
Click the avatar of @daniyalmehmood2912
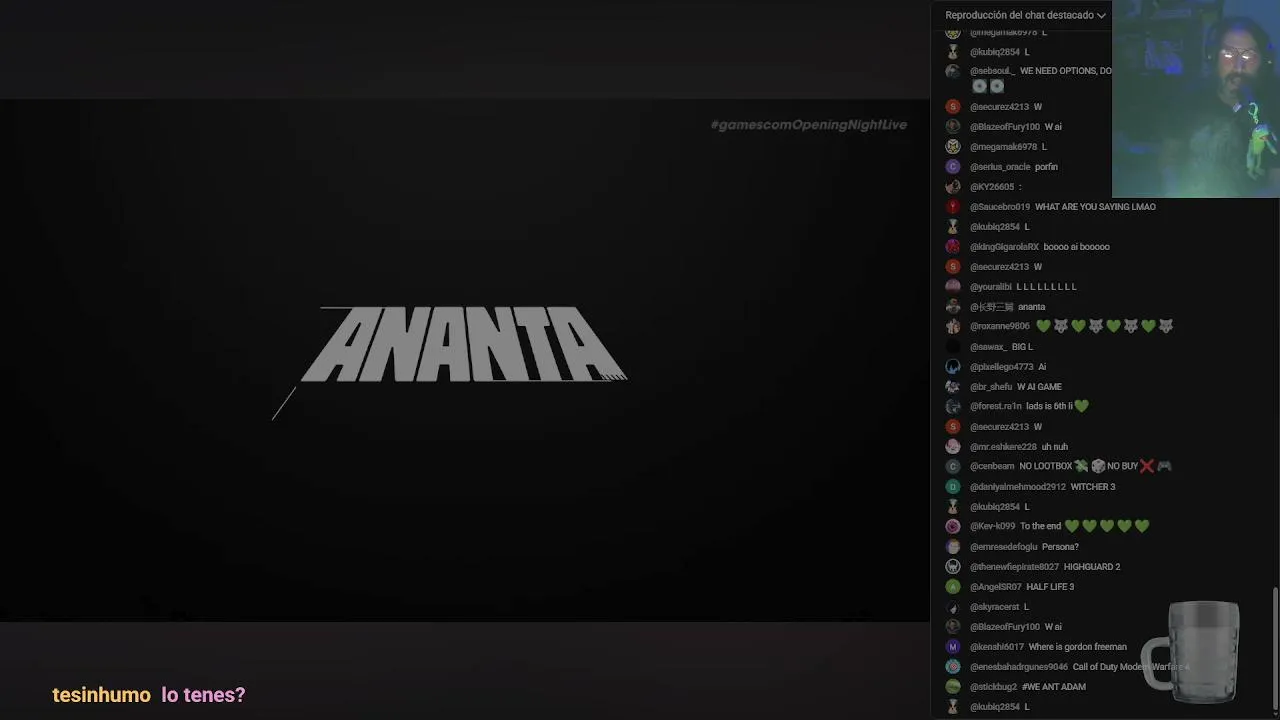point(953,487)
